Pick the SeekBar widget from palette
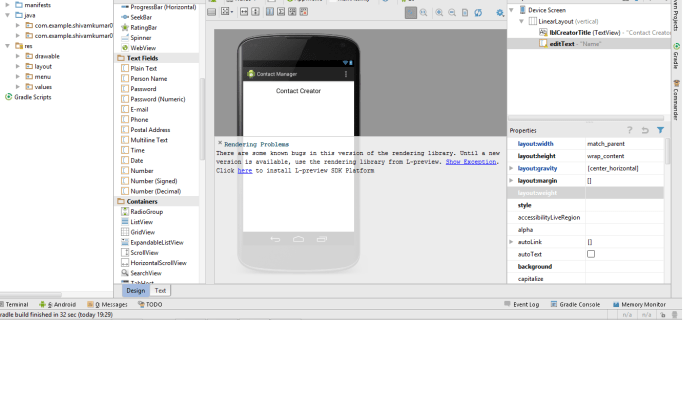700x393 pixels. (x=137, y=17)
